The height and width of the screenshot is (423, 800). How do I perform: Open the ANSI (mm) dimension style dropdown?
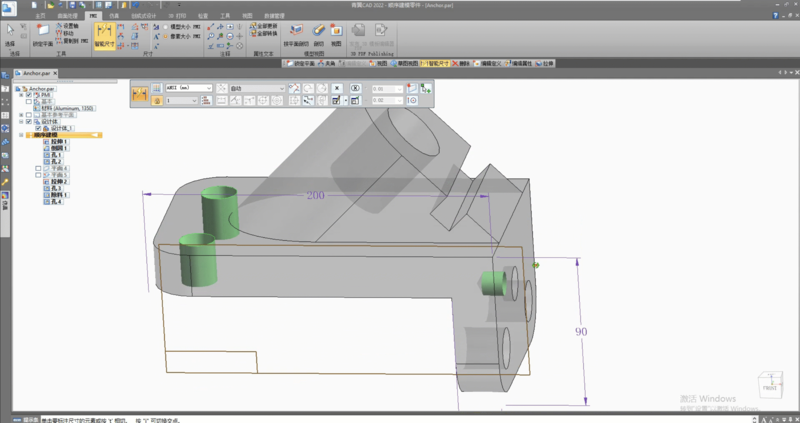click(208, 88)
